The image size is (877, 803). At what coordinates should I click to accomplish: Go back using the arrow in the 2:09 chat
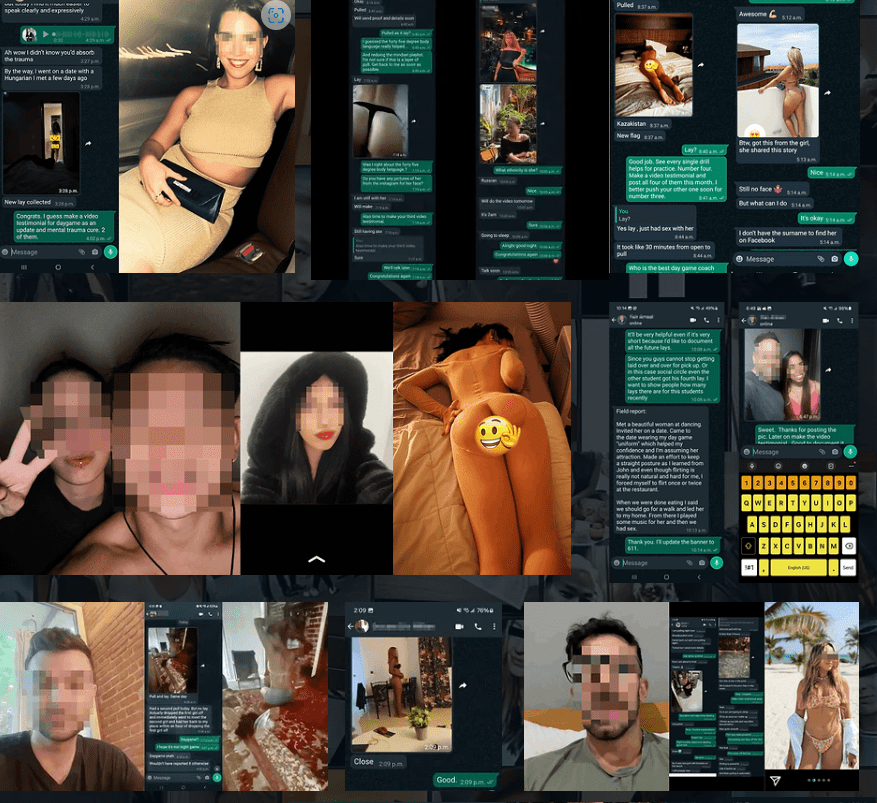click(352, 626)
